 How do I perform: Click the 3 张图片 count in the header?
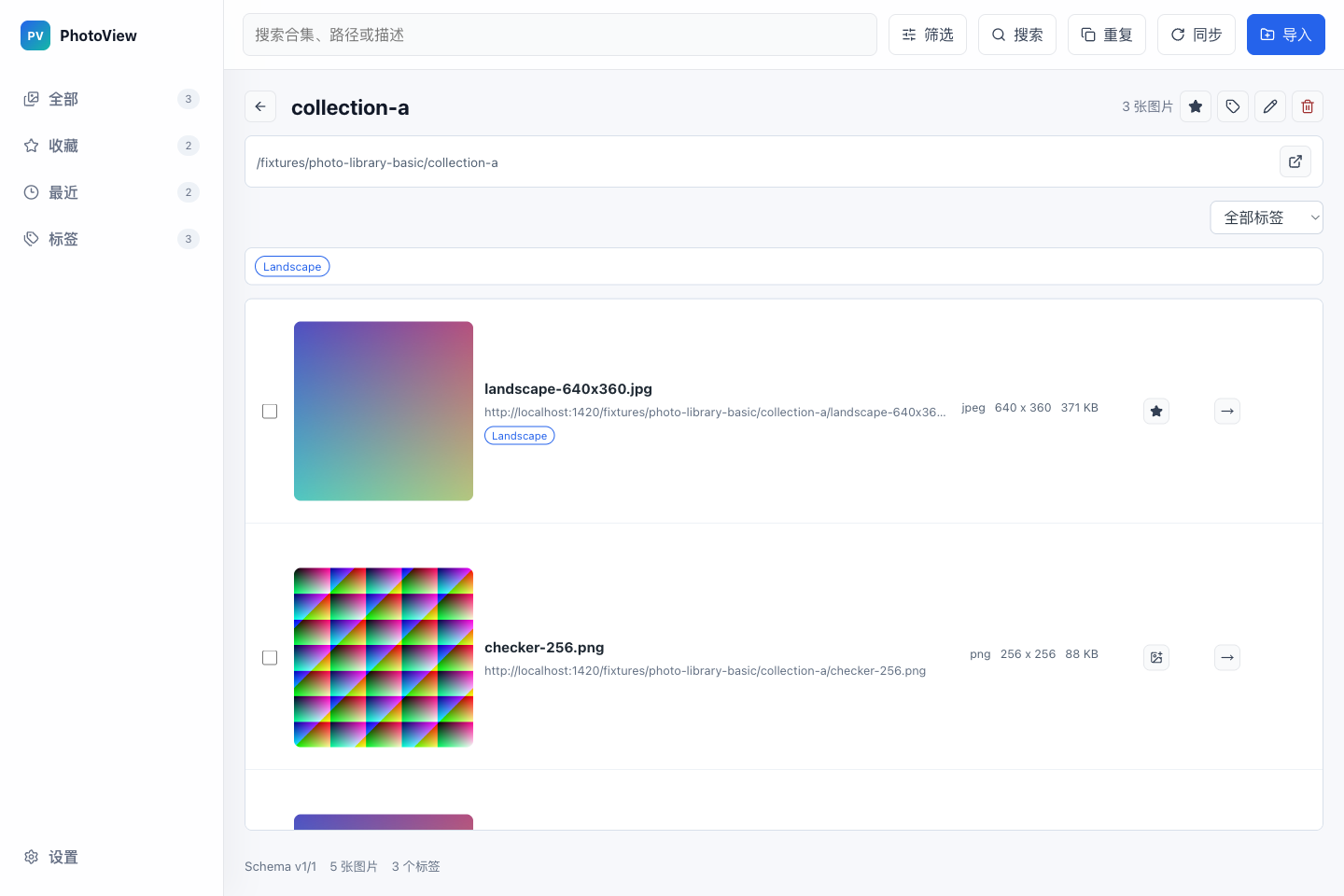pos(1147,106)
